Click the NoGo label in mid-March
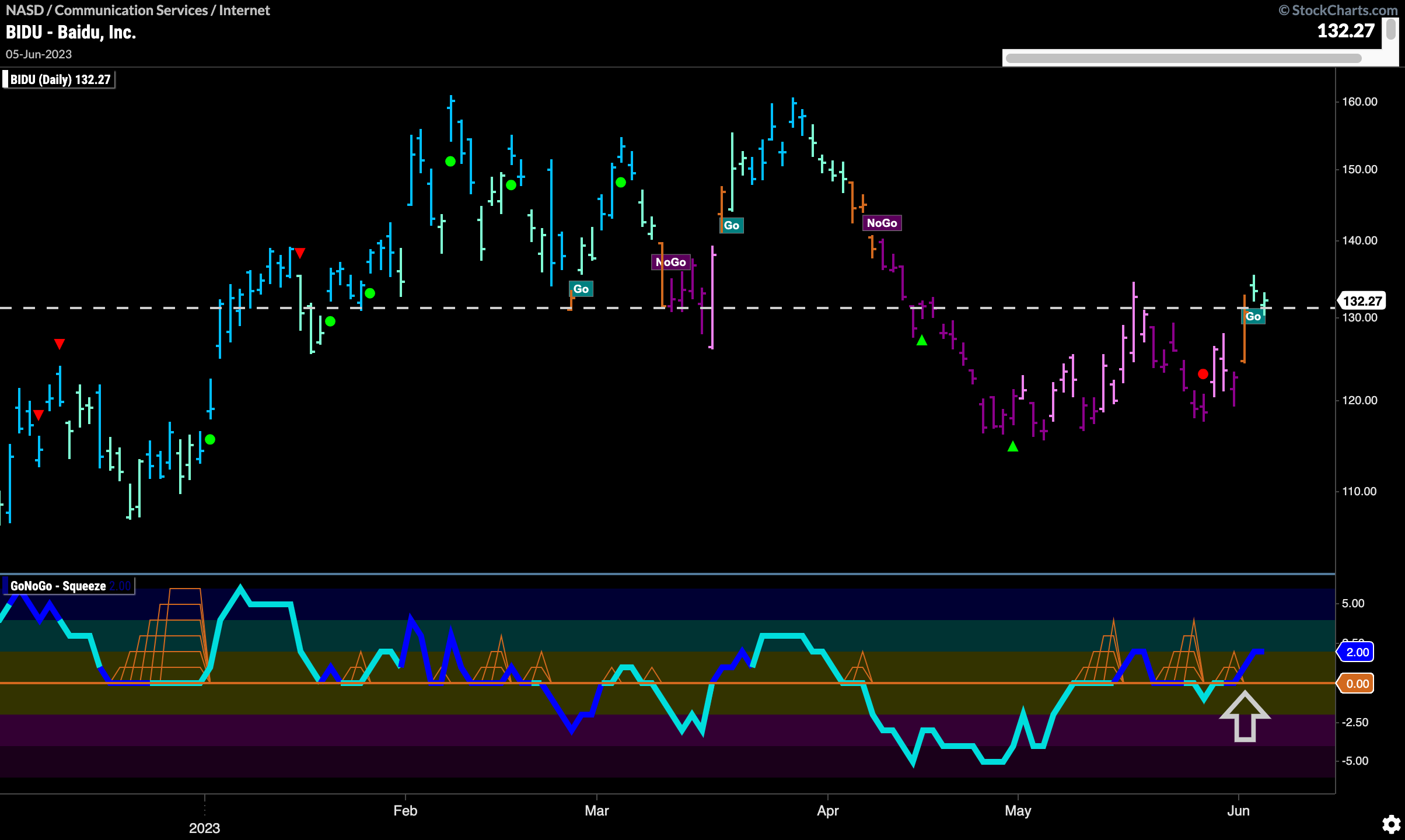 [671, 262]
